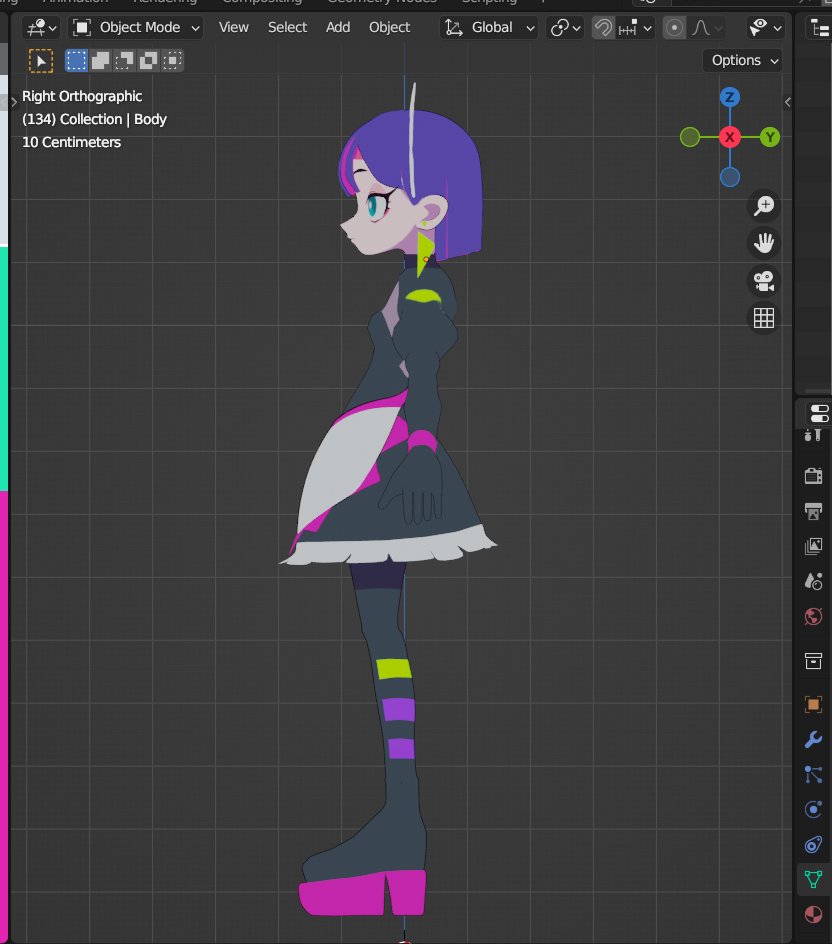This screenshot has height=944, width=832.
Task: Open the Global transform orientation dropdown
Action: click(x=489, y=27)
